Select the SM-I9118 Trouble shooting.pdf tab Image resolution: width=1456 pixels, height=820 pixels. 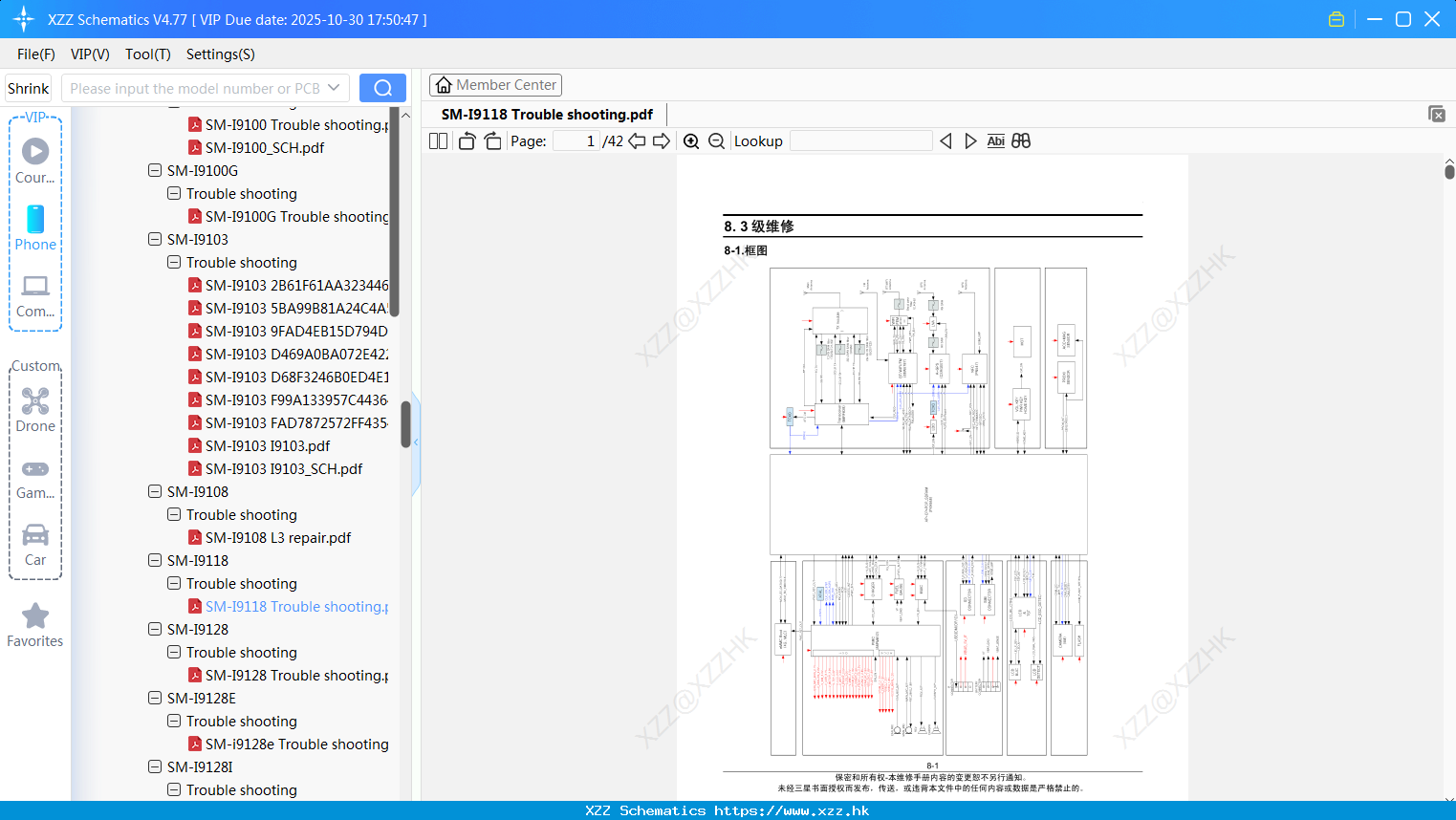(x=547, y=115)
